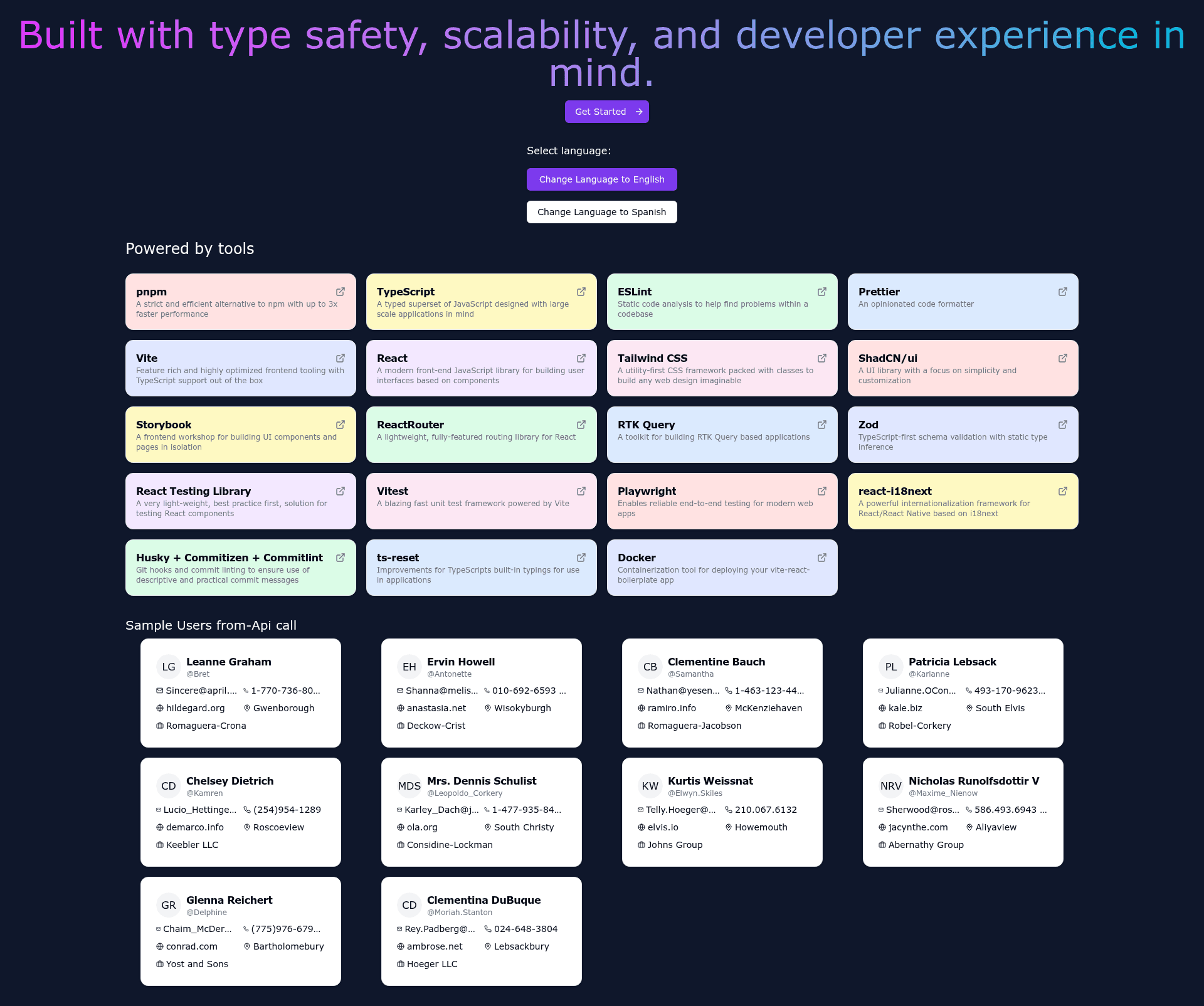Click the company Hoeger LLC
Image resolution: width=1204 pixels, height=1006 pixels.
pos(432,964)
